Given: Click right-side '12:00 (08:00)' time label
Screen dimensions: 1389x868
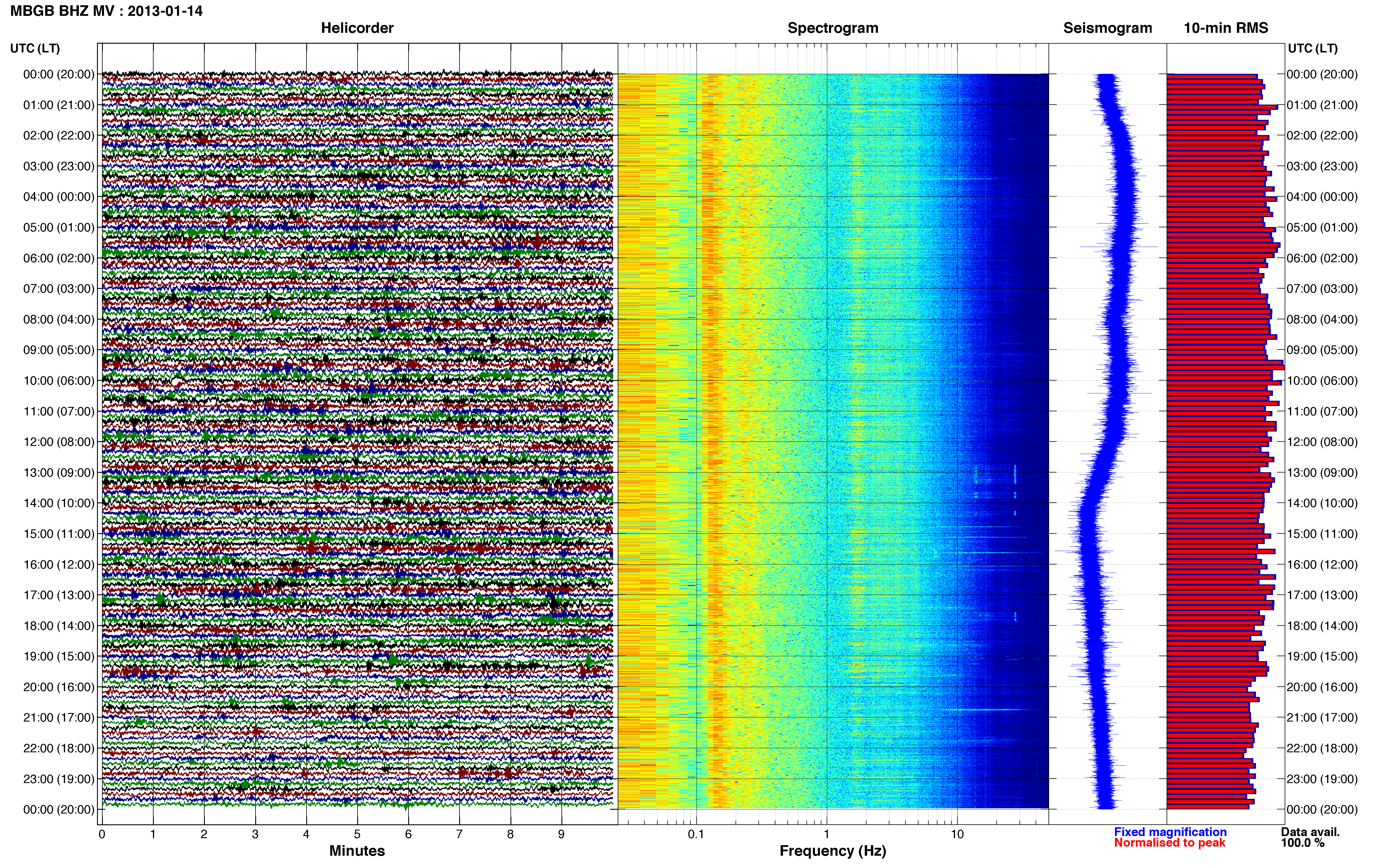Looking at the screenshot, I should [1322, 442].
